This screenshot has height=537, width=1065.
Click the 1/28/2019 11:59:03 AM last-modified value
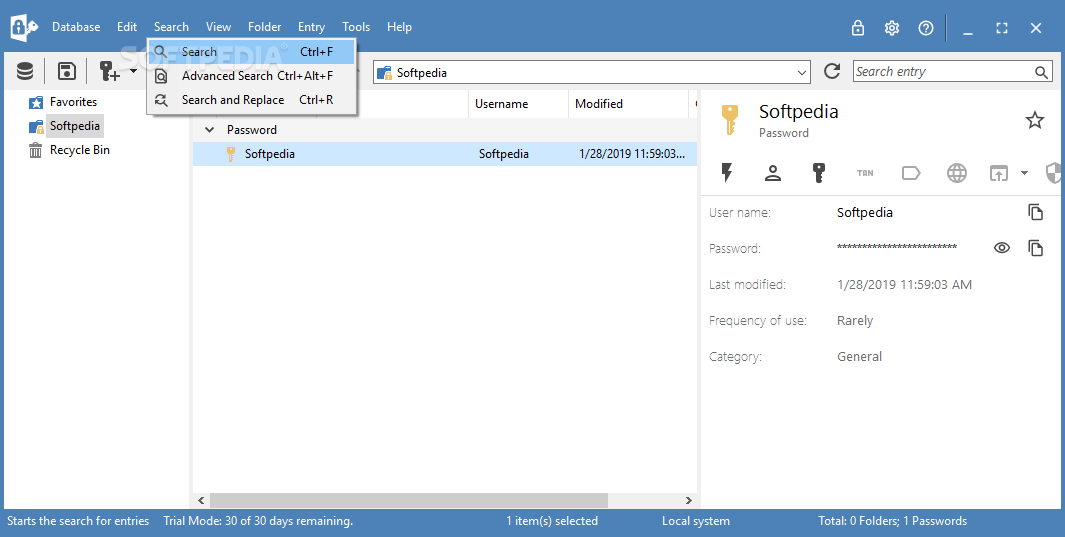tap(904, 284)
